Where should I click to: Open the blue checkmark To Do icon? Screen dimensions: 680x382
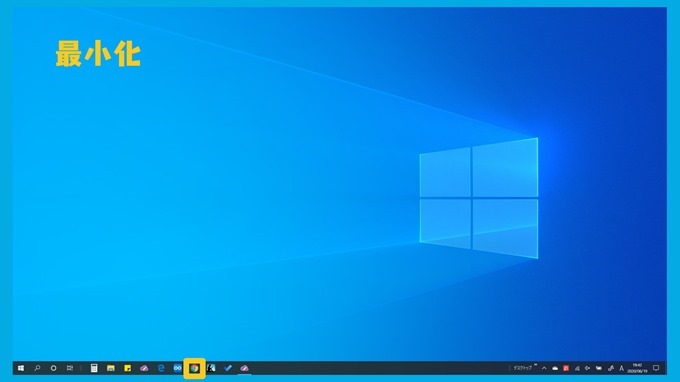pos(228,368)
